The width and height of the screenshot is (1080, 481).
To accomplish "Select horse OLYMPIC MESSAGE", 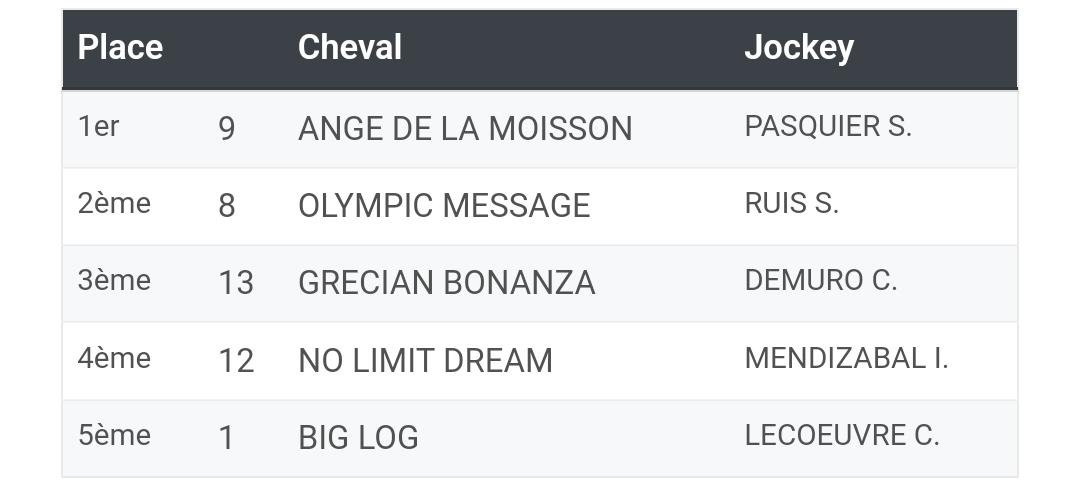I will [x=444, y=205].
